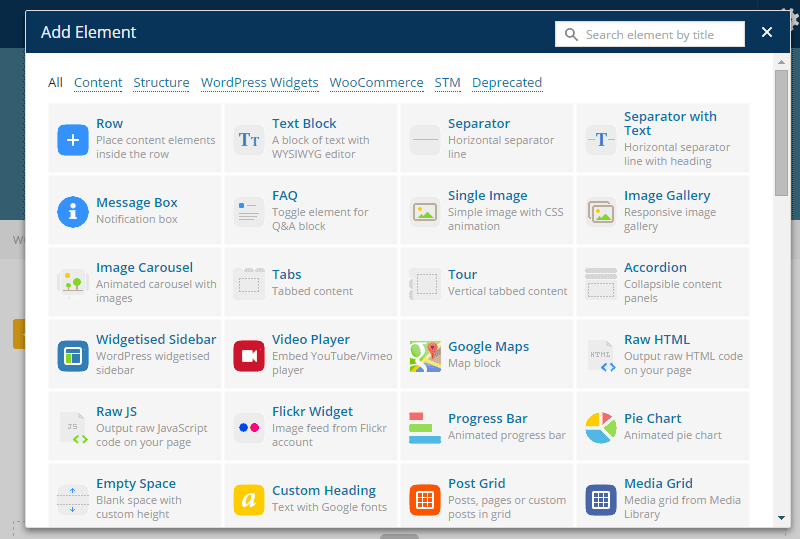Select the Image Carousel icon
Viewport: 800px width, 539px height.
click(x=73, y=283)
